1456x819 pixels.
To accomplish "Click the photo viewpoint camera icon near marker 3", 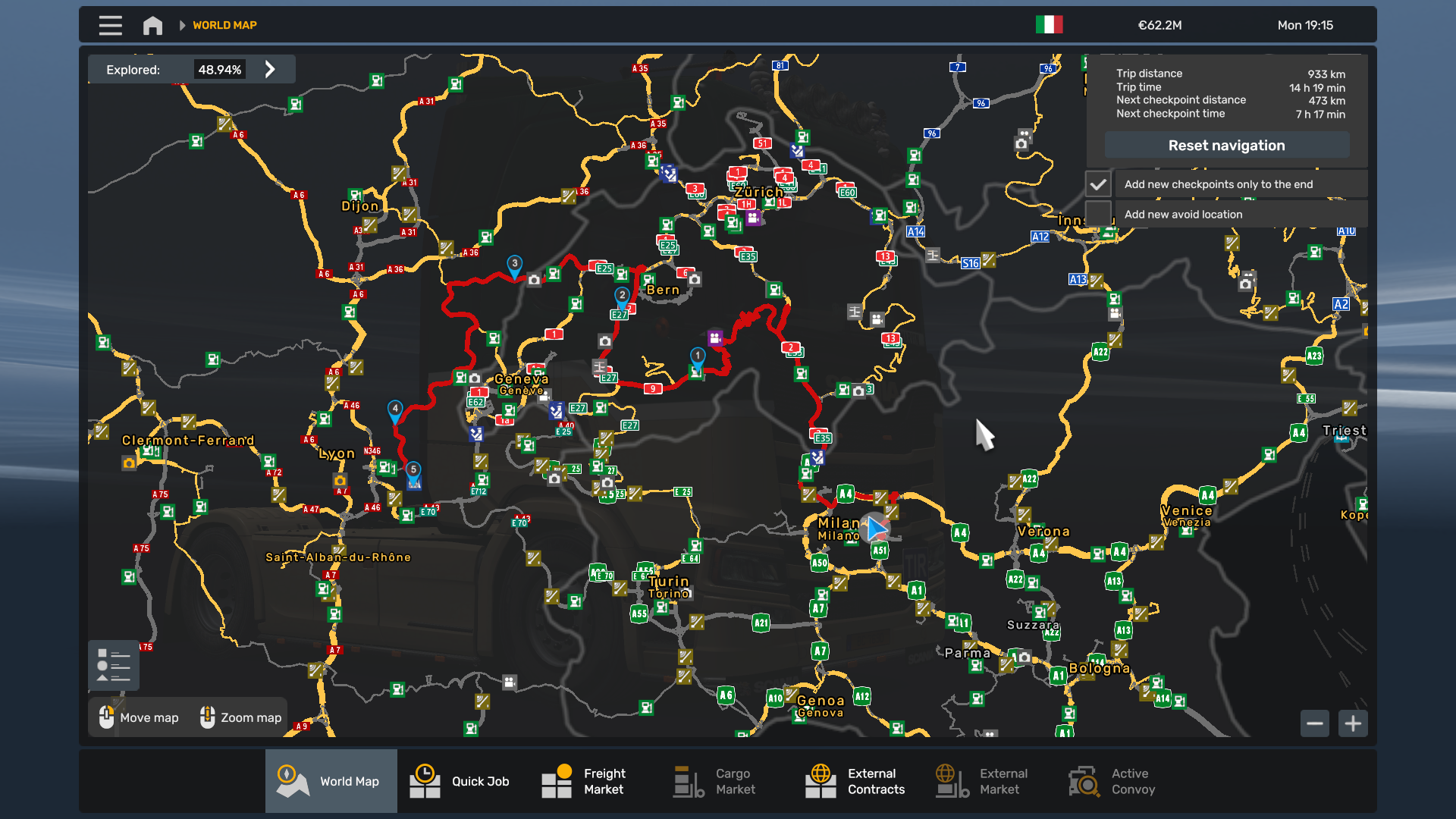I will point(535,280).
